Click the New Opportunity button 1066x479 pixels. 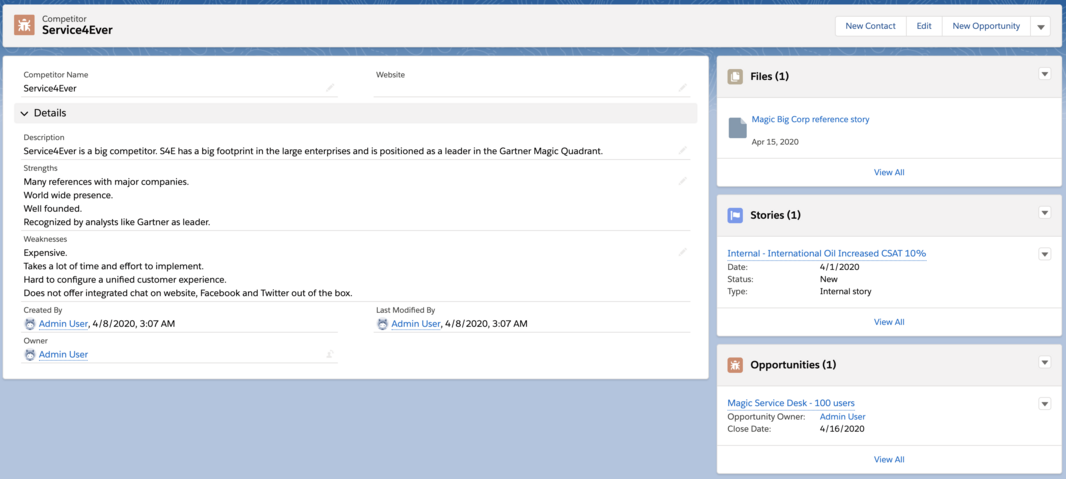pyautogui.click(x=985, y=26)
